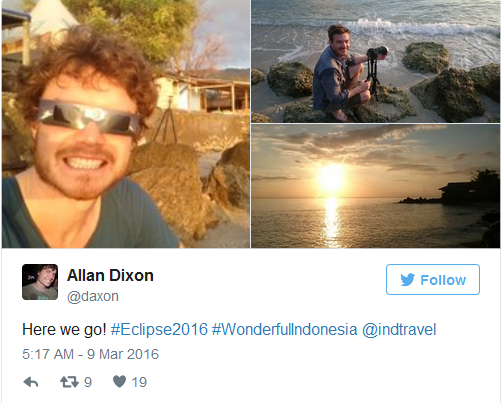Click the 9 Mar 2016 date text

point(123,354)
